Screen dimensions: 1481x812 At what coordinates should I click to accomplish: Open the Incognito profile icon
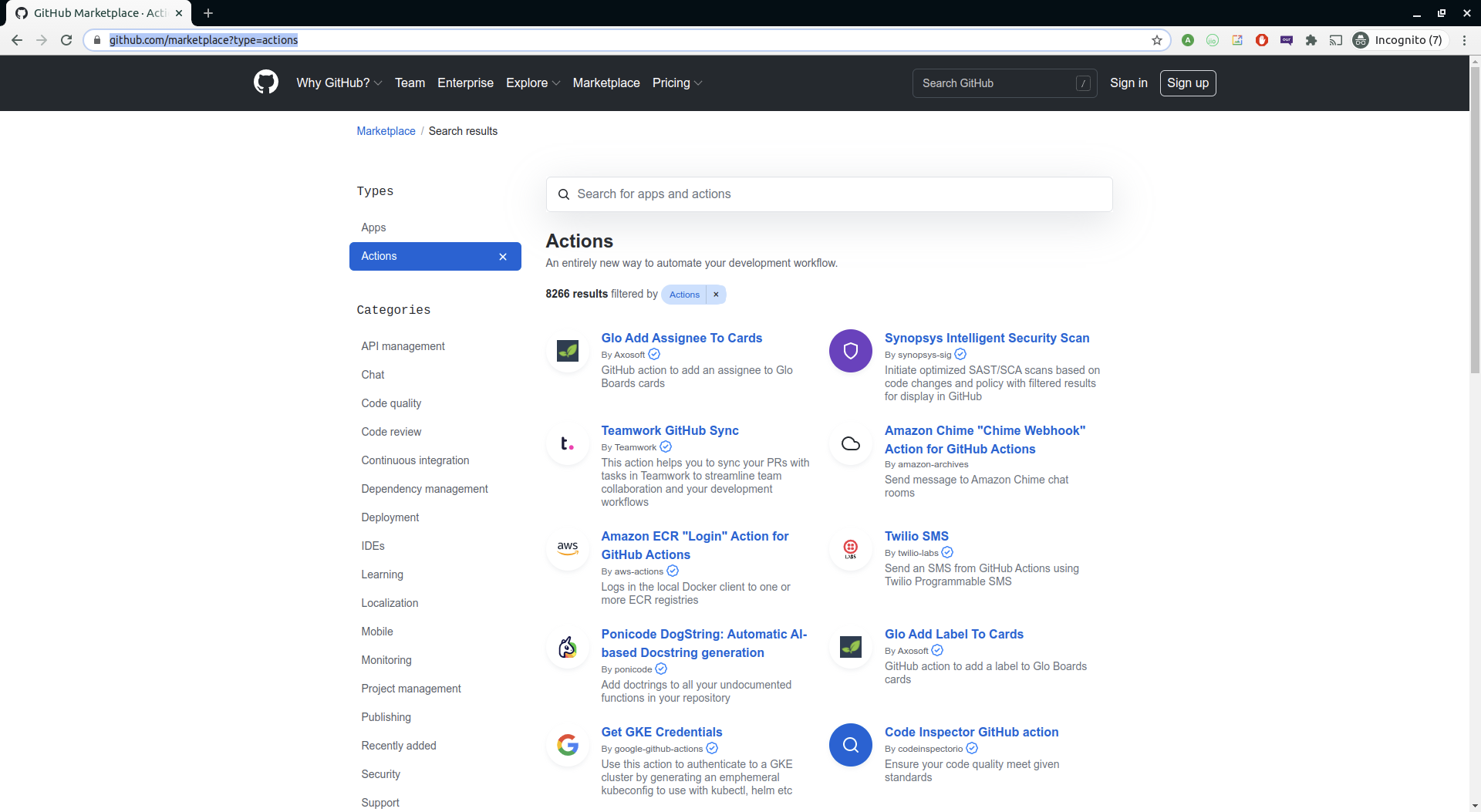(x=1361, y=40)
